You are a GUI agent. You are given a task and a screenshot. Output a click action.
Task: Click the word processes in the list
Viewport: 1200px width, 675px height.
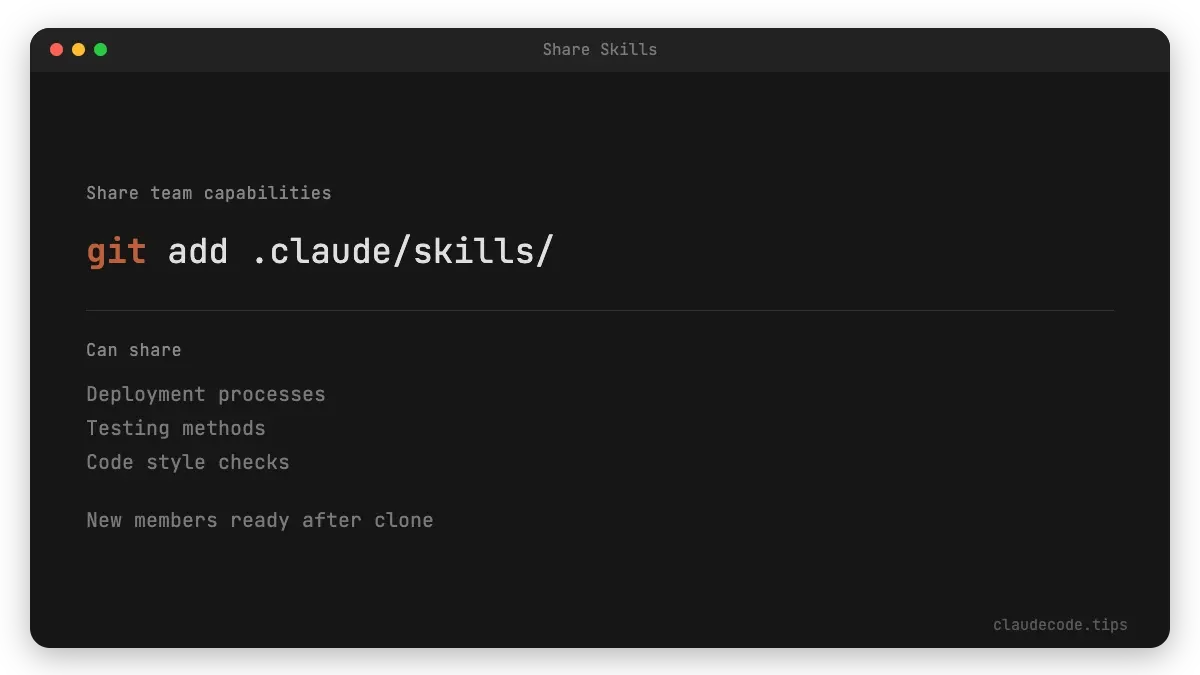tap(272, 394)
